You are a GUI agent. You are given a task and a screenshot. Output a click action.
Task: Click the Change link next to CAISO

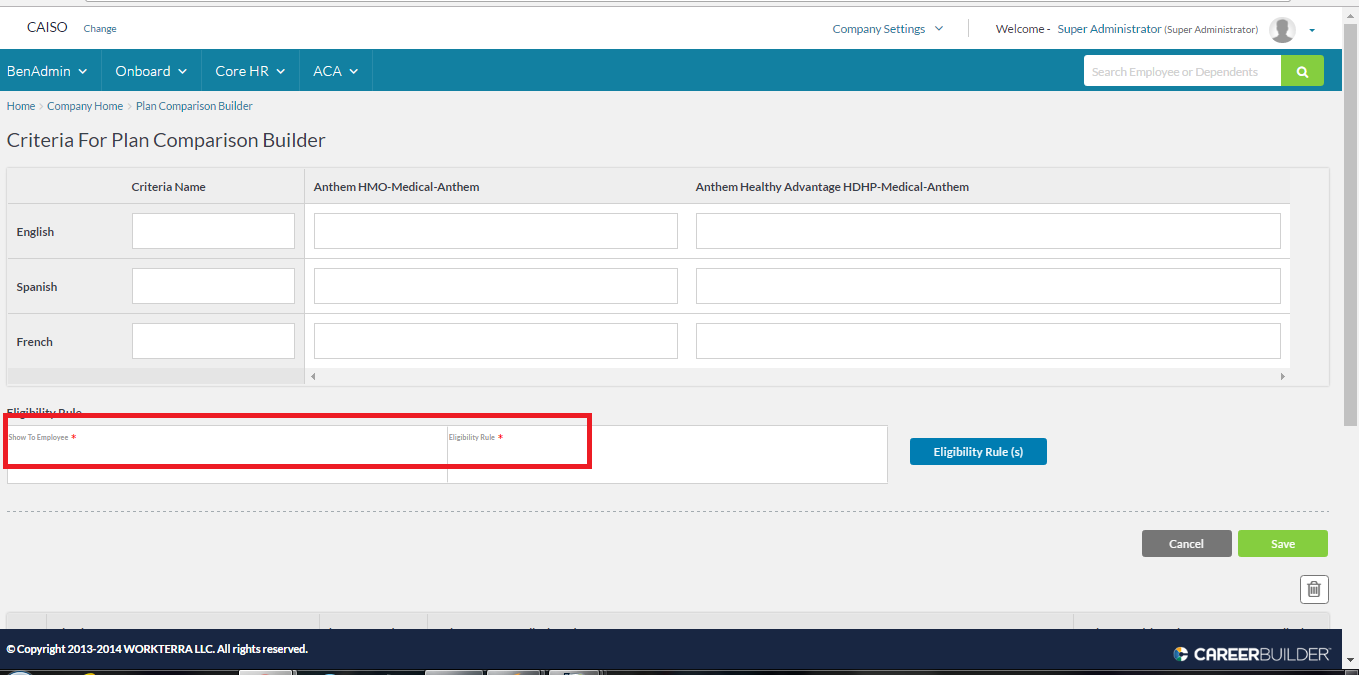pyautogui.click(x=100, y=29)
